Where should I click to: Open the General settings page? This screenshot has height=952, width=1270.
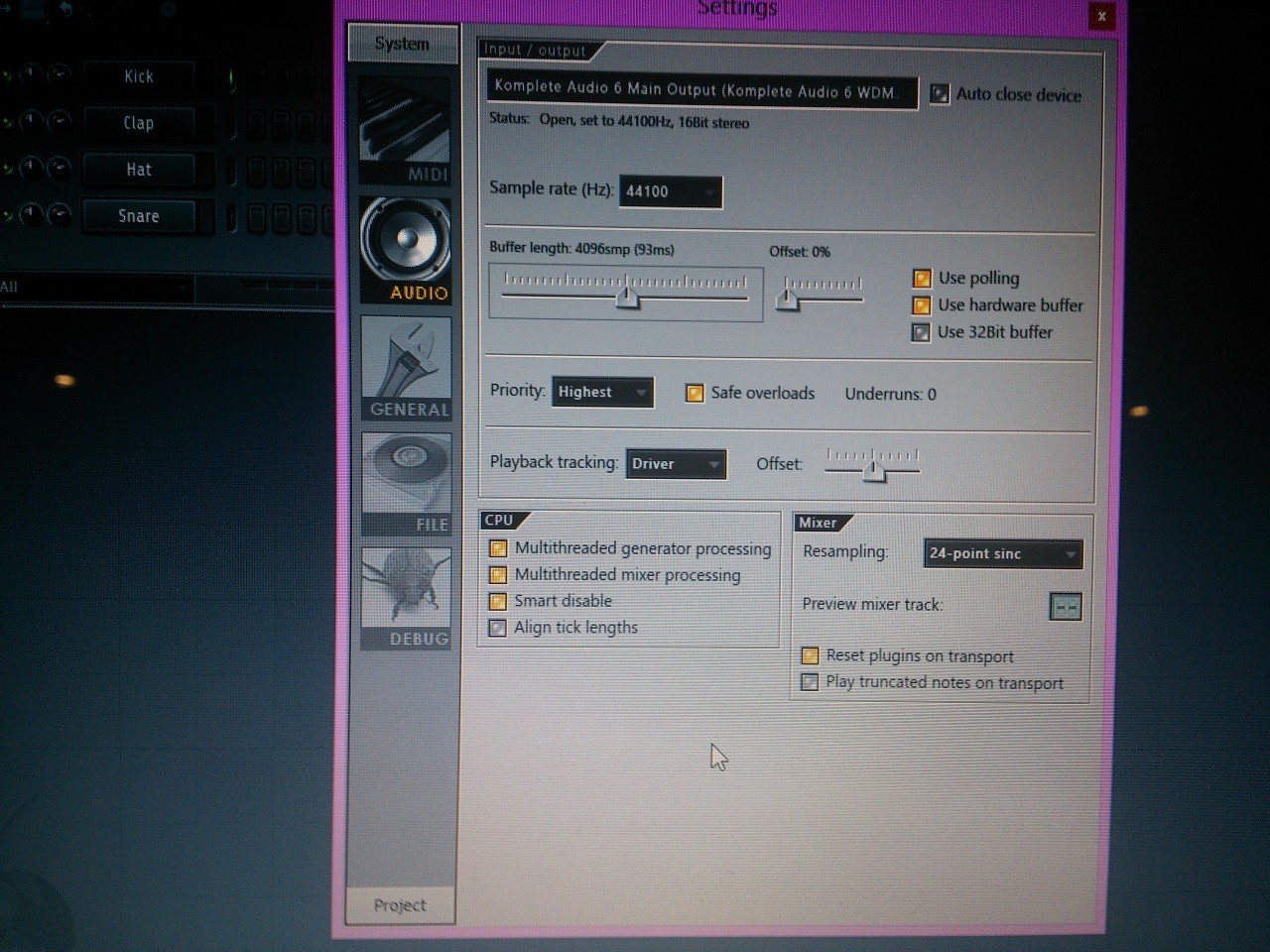(407, 368)
